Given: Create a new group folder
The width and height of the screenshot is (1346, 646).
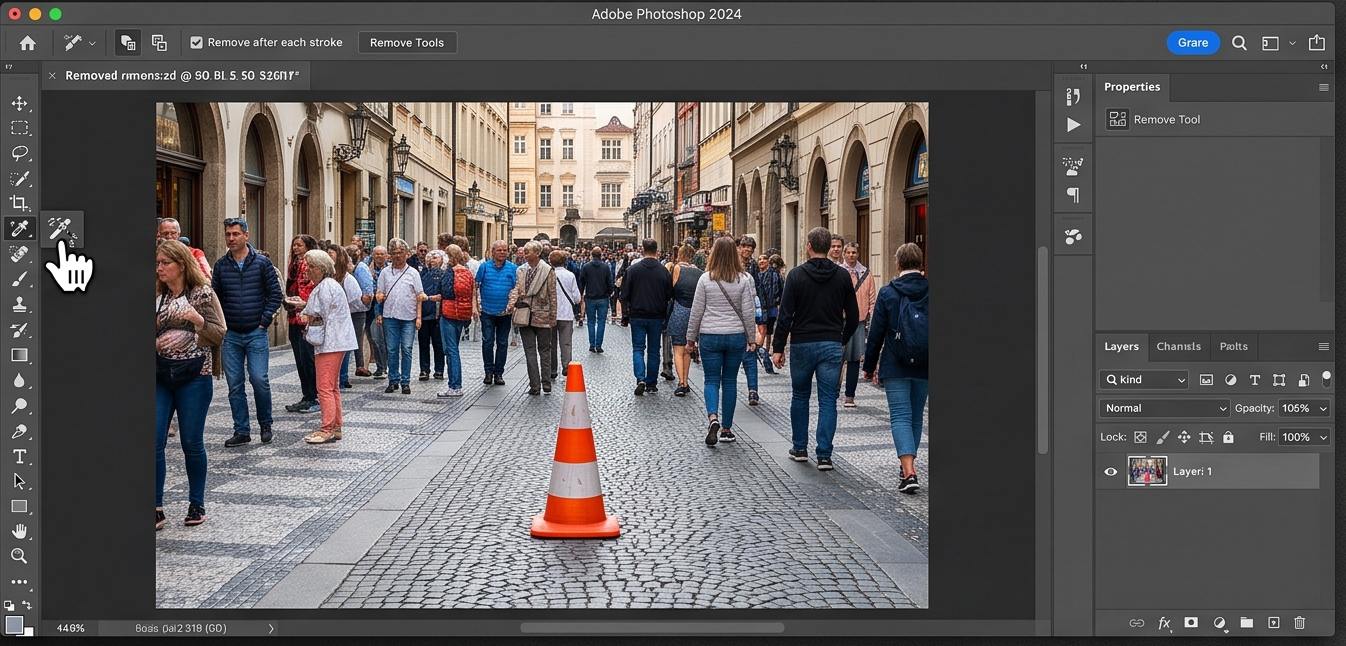Looking at the screenshot, I should click(x=1246, y=623).
